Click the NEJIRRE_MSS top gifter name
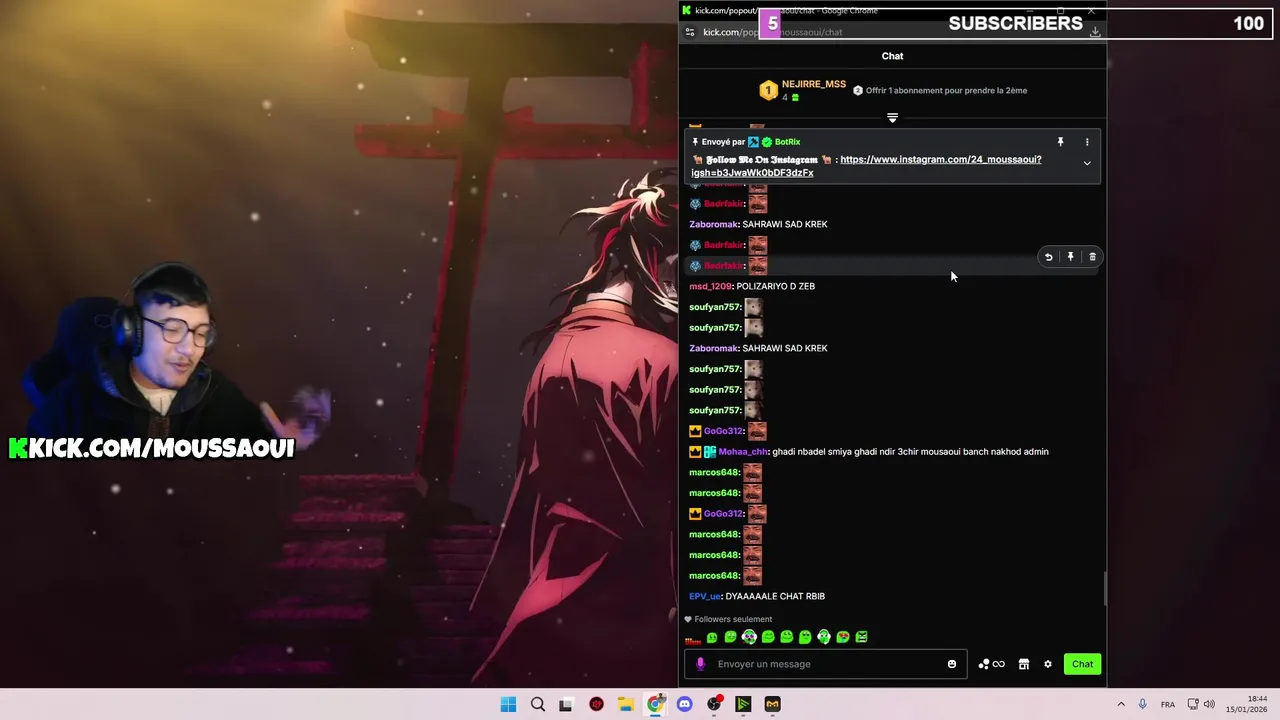Image resolution: width=1280 pixels, height=720 pixels. pos(813,84)
